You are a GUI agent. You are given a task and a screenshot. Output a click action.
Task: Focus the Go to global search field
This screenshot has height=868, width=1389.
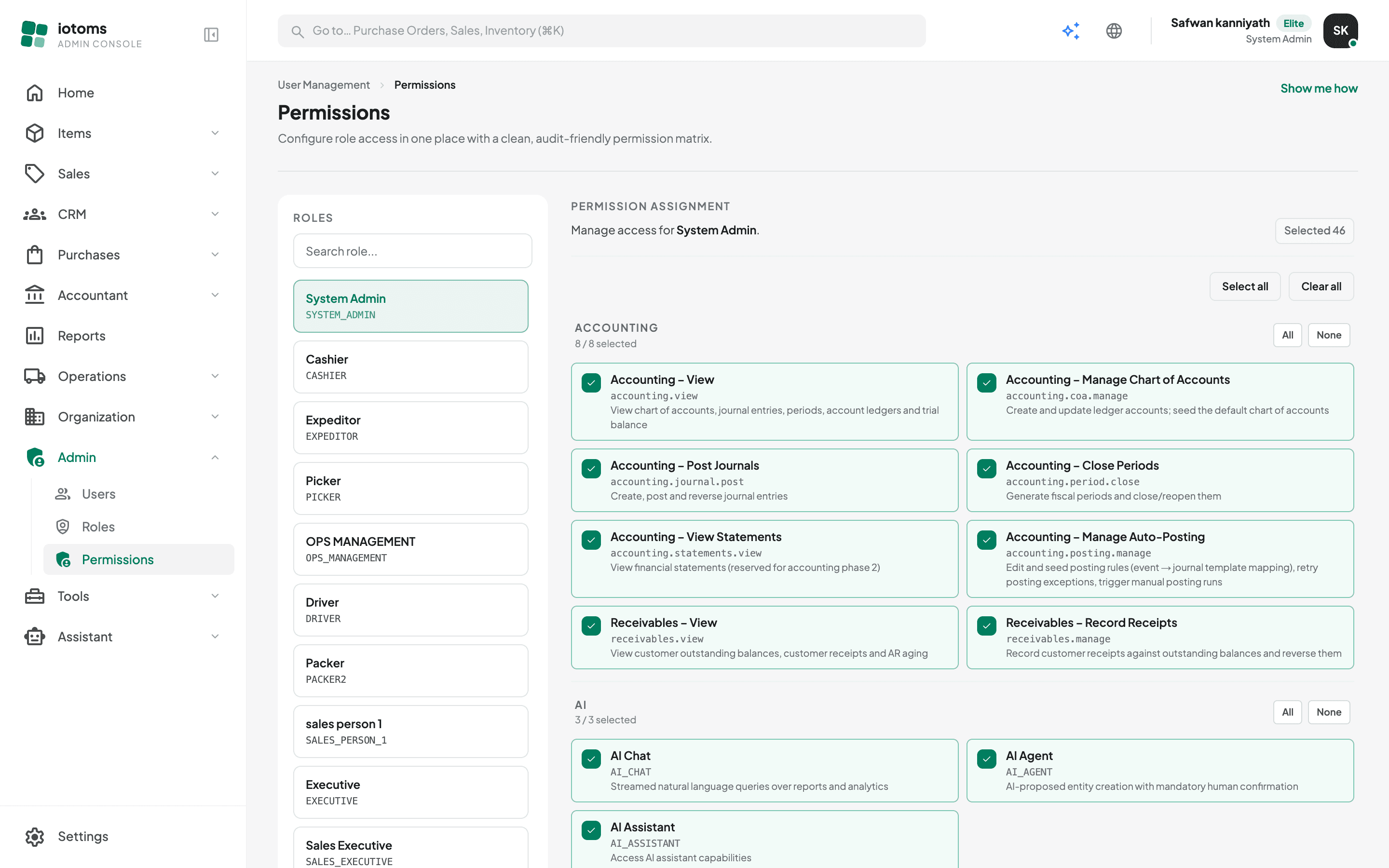[x=601, y=31]
